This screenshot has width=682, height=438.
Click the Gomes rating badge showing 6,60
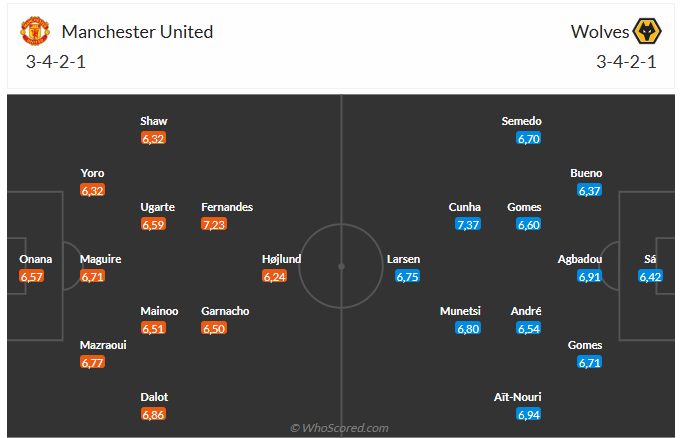529,224
